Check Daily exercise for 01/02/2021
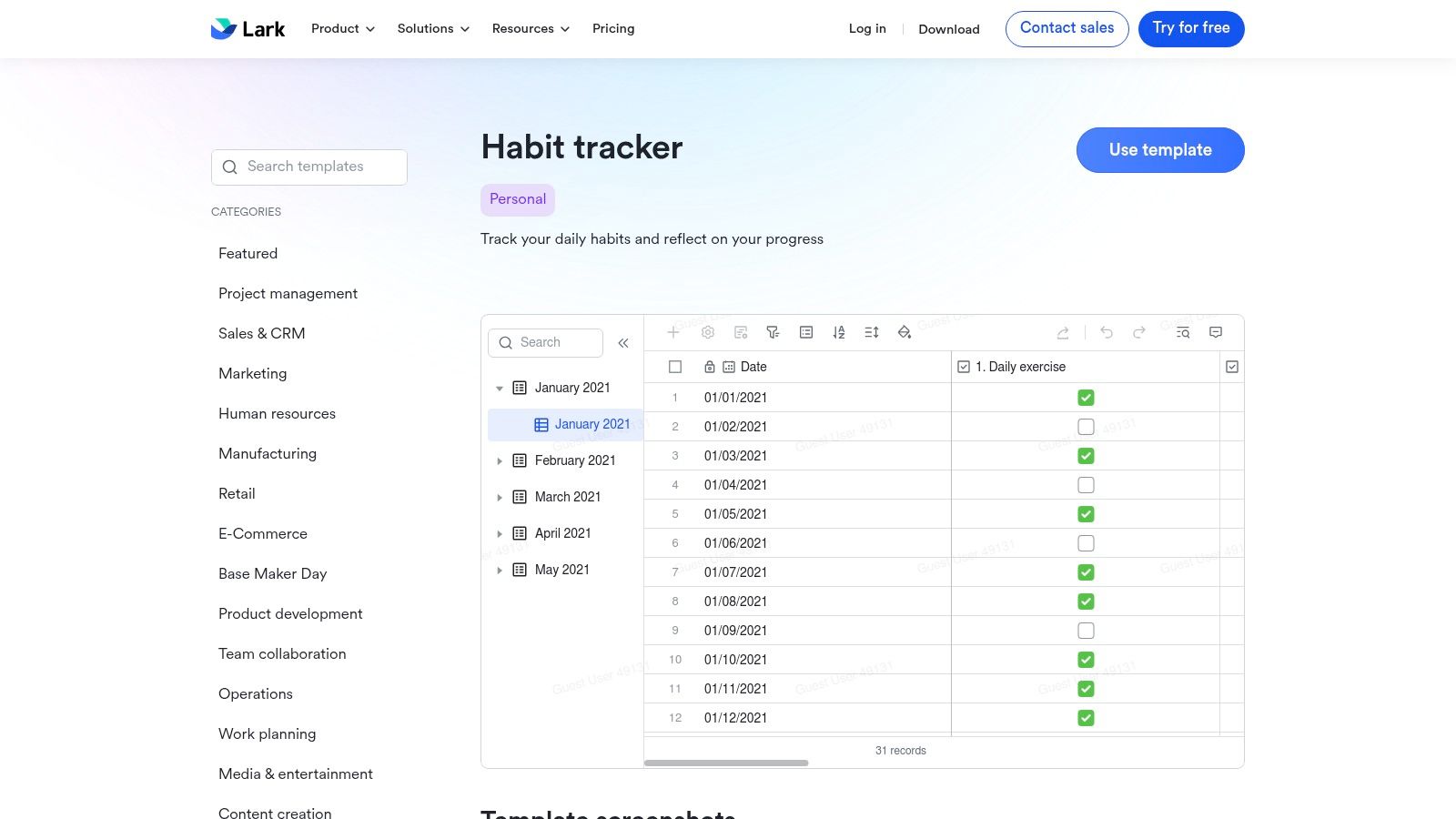Viewport: 1456px width, 819px height. 1086,427
